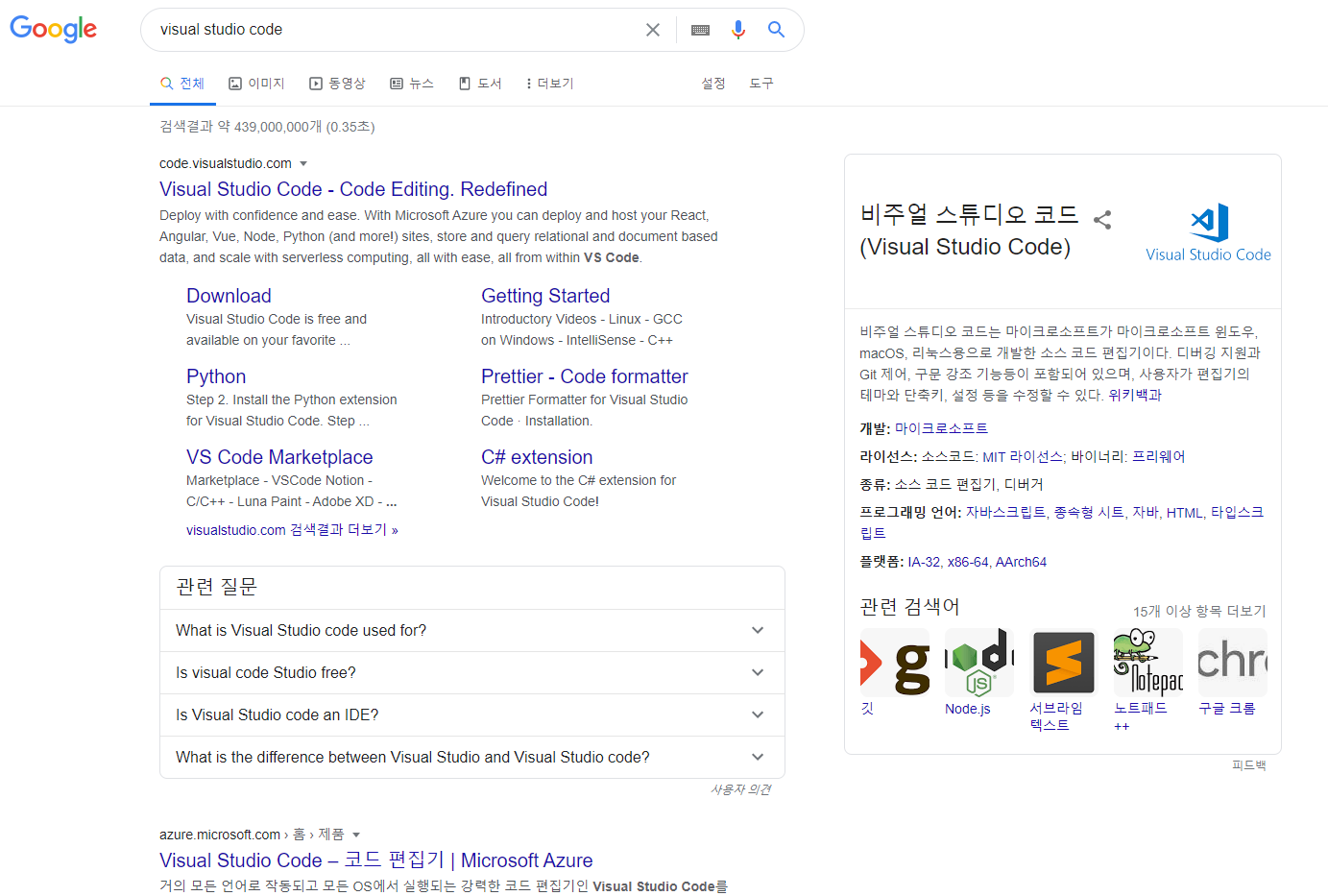This screenshot has height=896, width=1328.
Task: Open the Git related search thumbnail
Action: click(895, 663)
